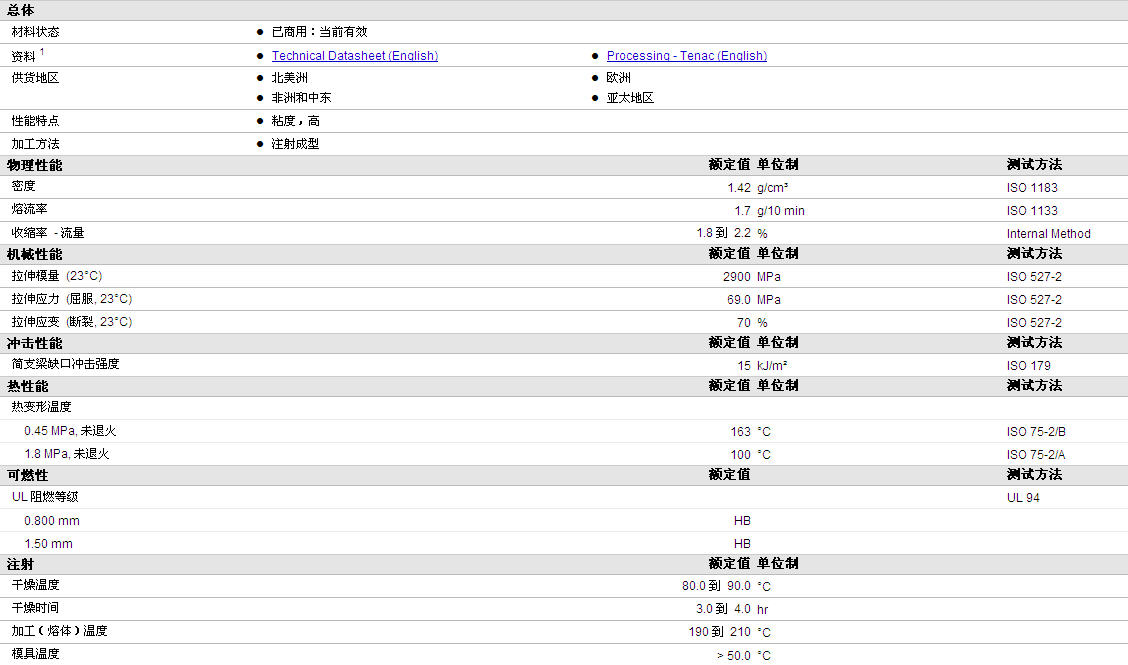
Task: Select the 物理性能 section header
Action: tap(35, 166)
